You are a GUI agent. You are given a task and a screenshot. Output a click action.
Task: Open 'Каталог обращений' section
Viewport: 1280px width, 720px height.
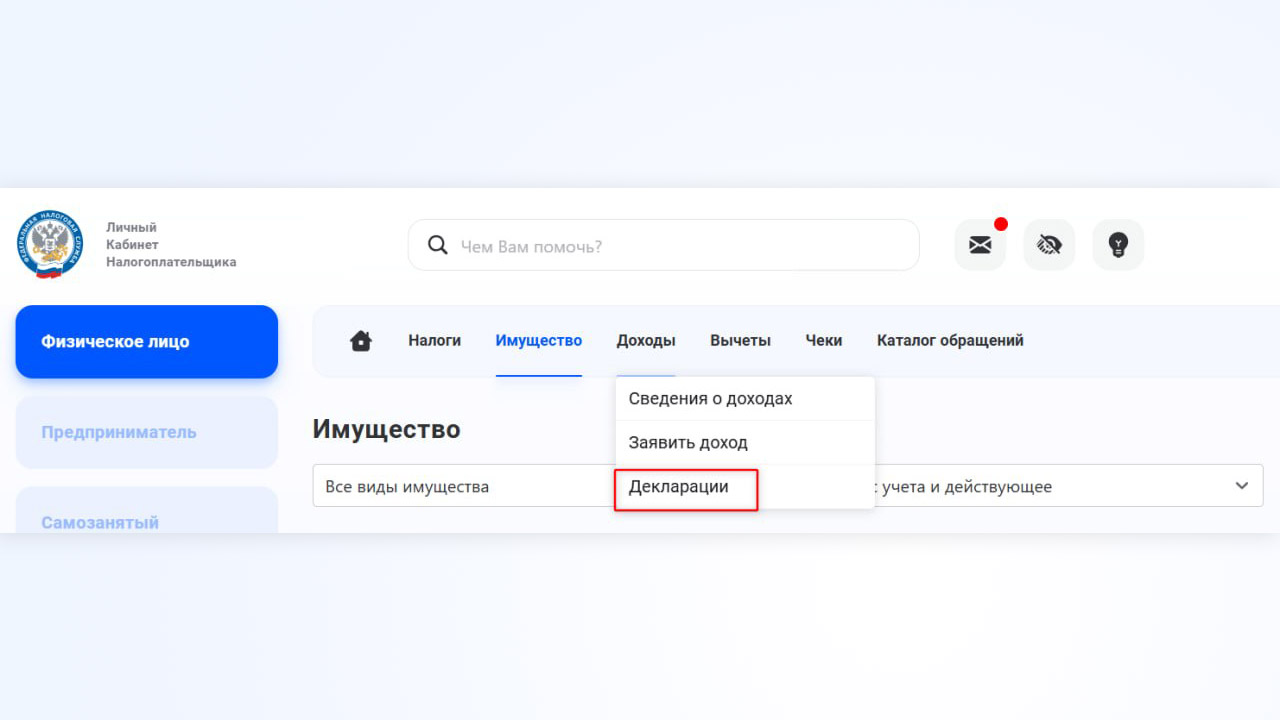click(x=950, y=341)
